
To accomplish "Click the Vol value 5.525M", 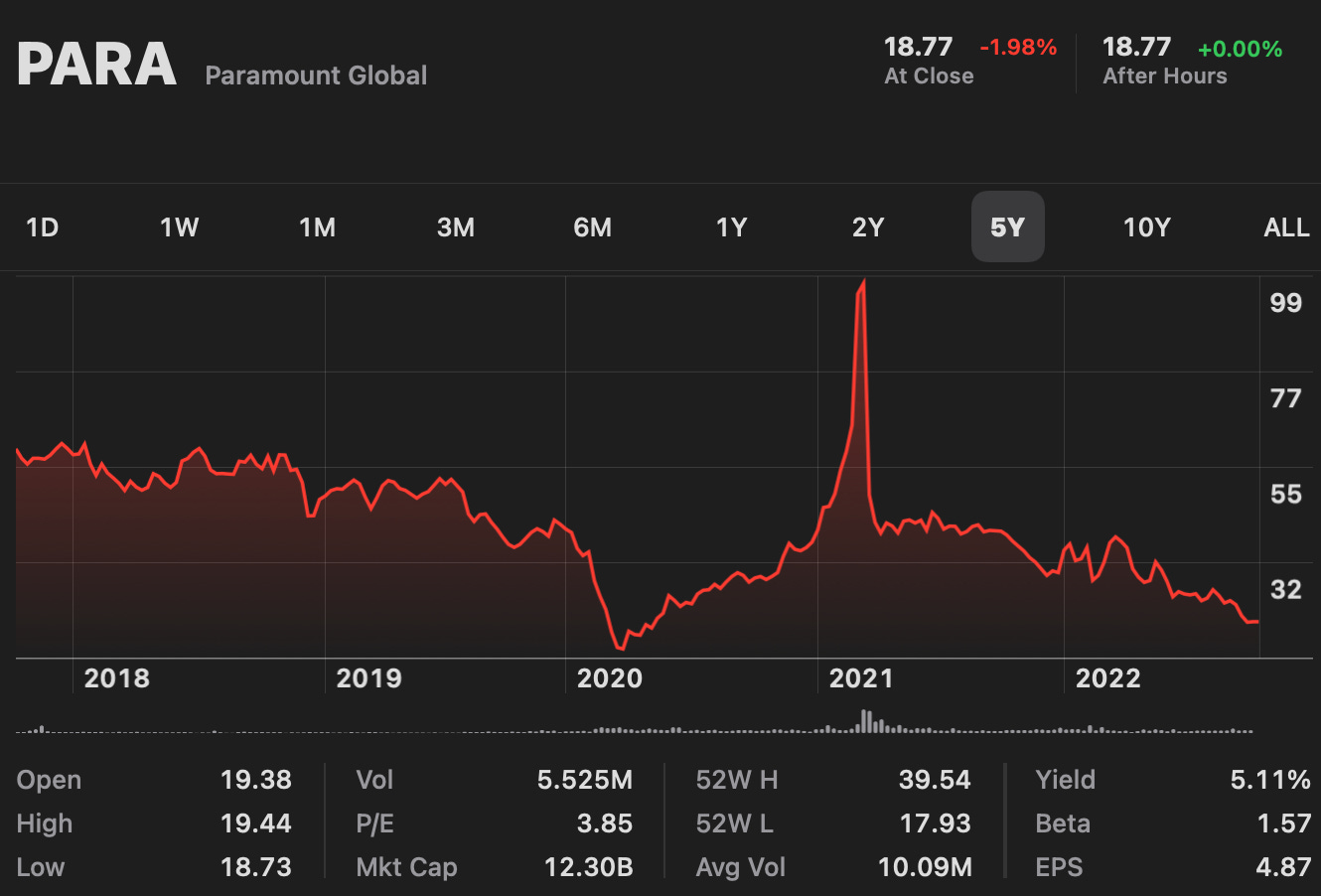I will coord(584,780).
